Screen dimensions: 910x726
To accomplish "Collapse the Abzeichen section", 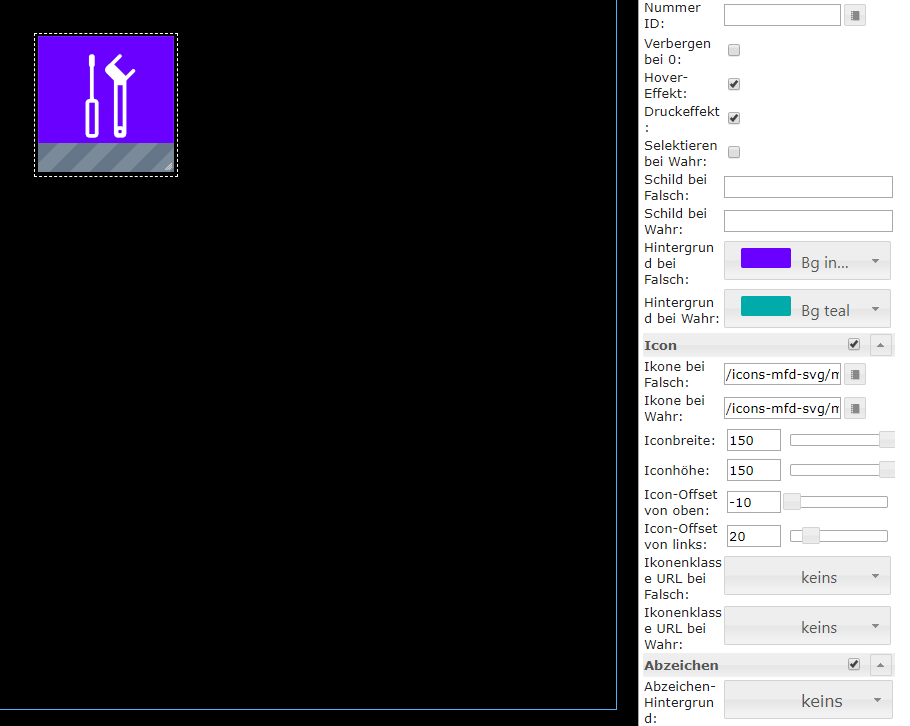I will coord(880,664).
